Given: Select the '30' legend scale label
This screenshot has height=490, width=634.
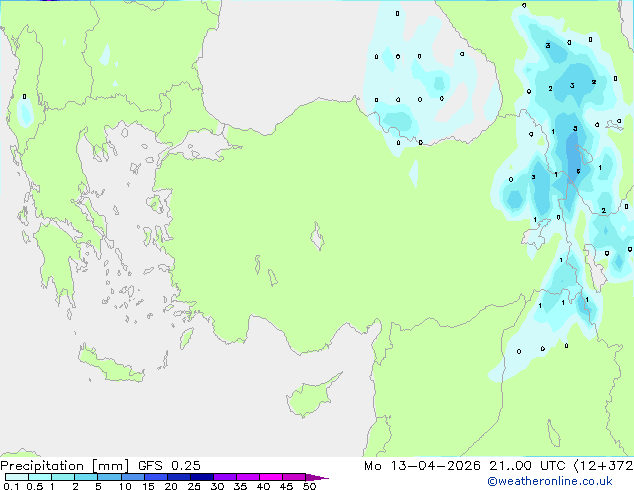Looking at the screenshot, I should tap(217, 486).
